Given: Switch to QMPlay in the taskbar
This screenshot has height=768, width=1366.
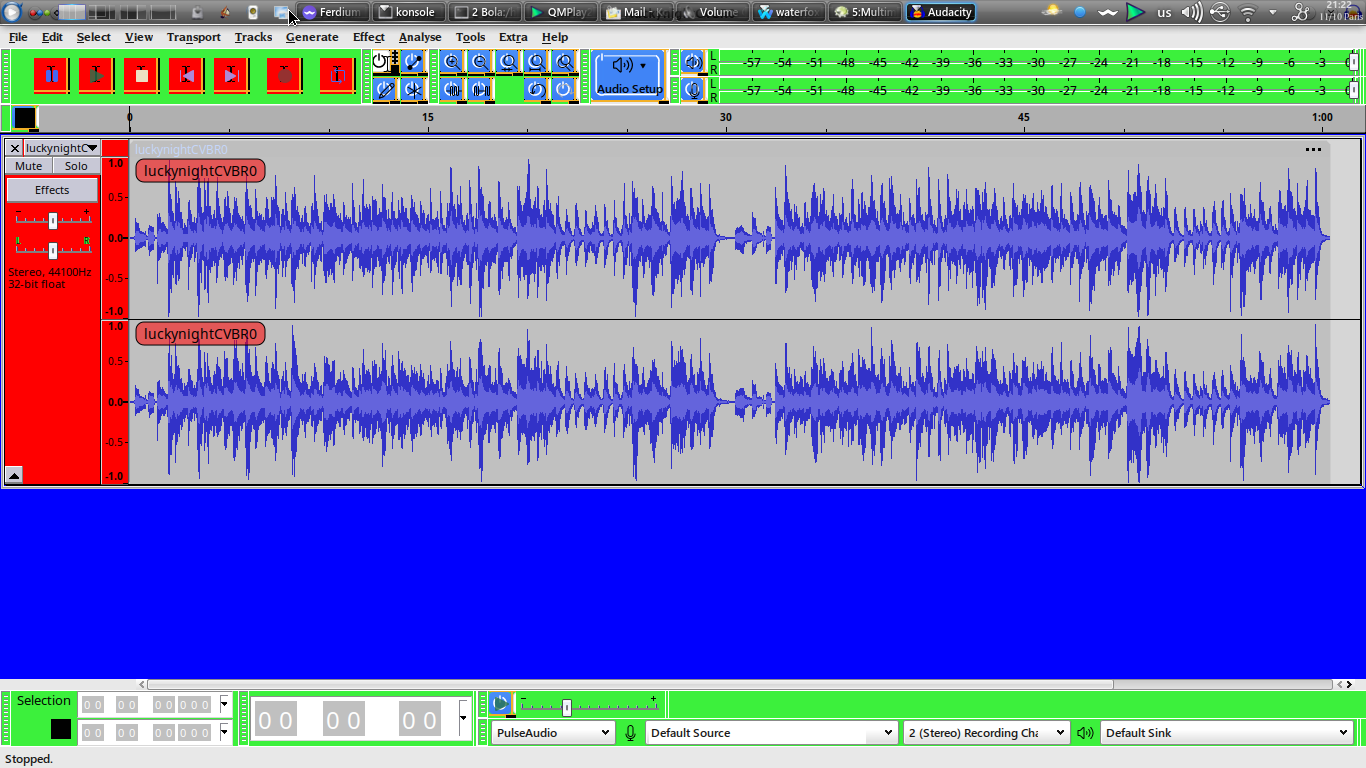Looking at the screenshot, I should 561,12.
